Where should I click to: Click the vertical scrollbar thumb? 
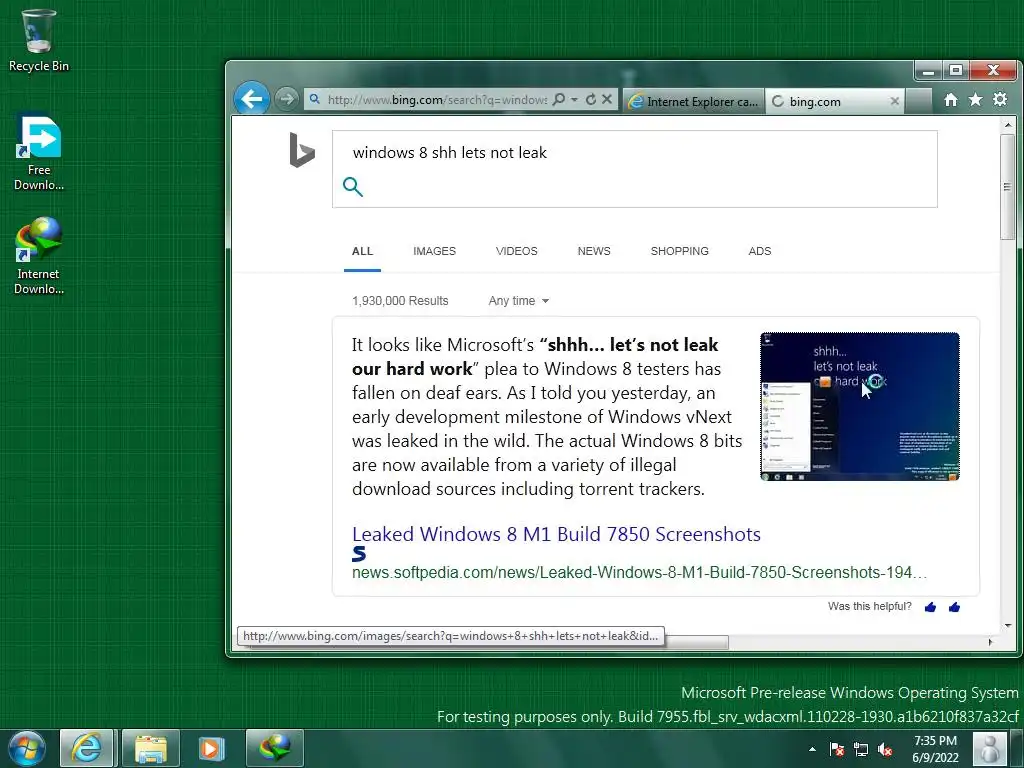coord(1008,187)
